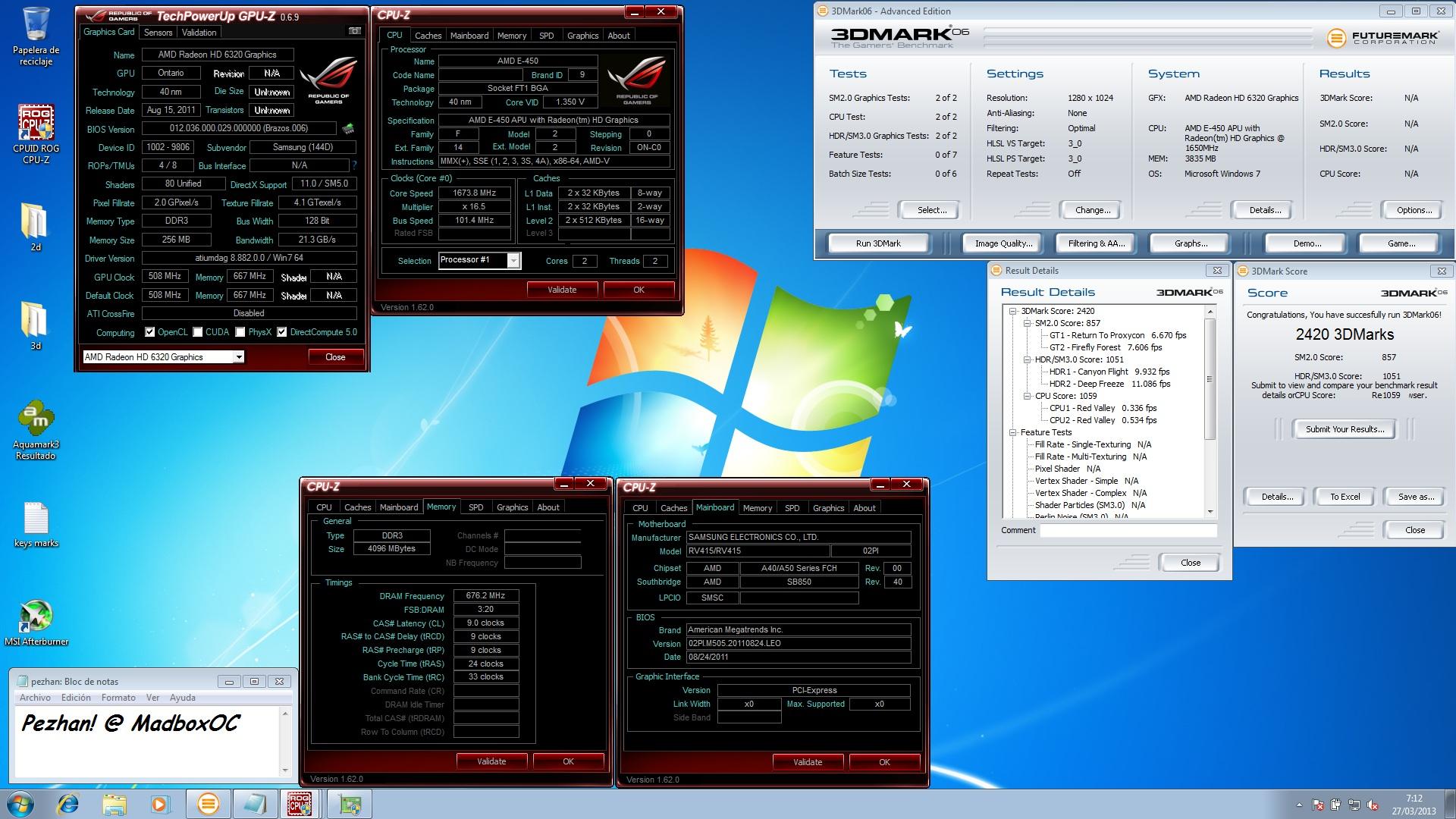Open Formato menu in Notepad
Viewport: 1456px width, 819px height.
pos(118,698)
